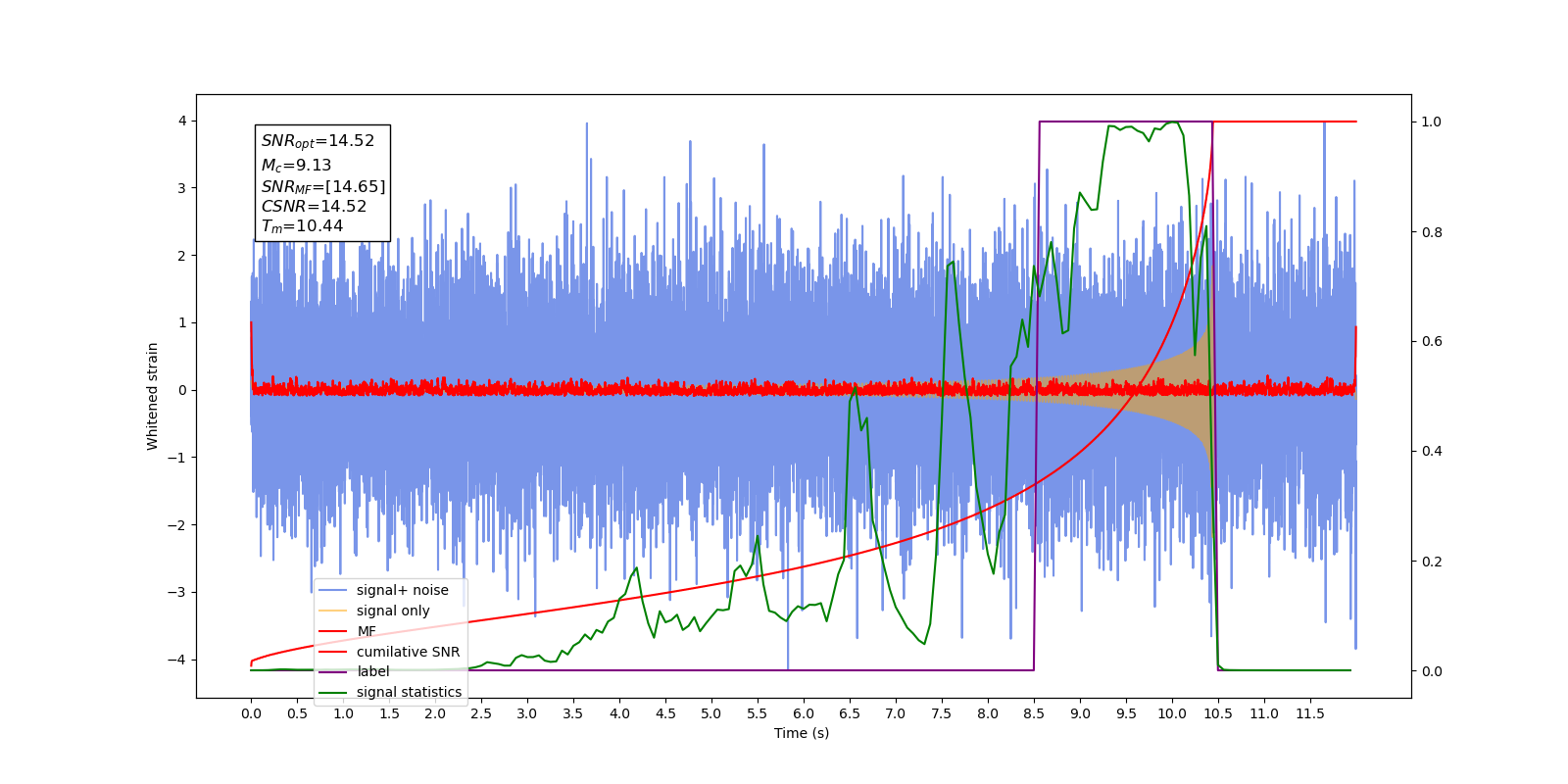
Task: Click the Tm=10.44 annotation line
Action: pyautogui.click(x=302, y=226)
